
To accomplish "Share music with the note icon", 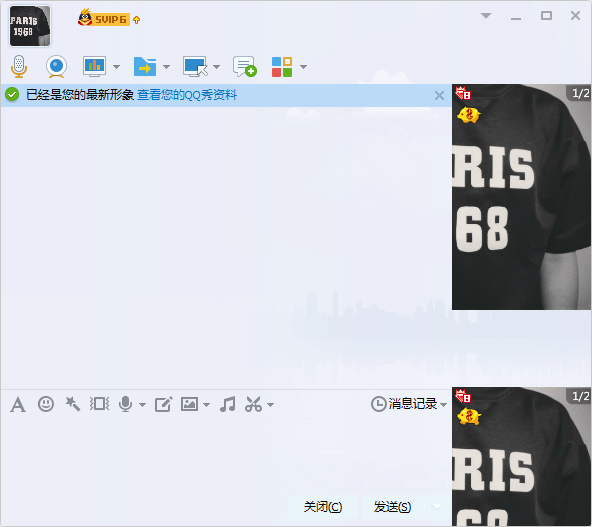I will pos(228,404).
